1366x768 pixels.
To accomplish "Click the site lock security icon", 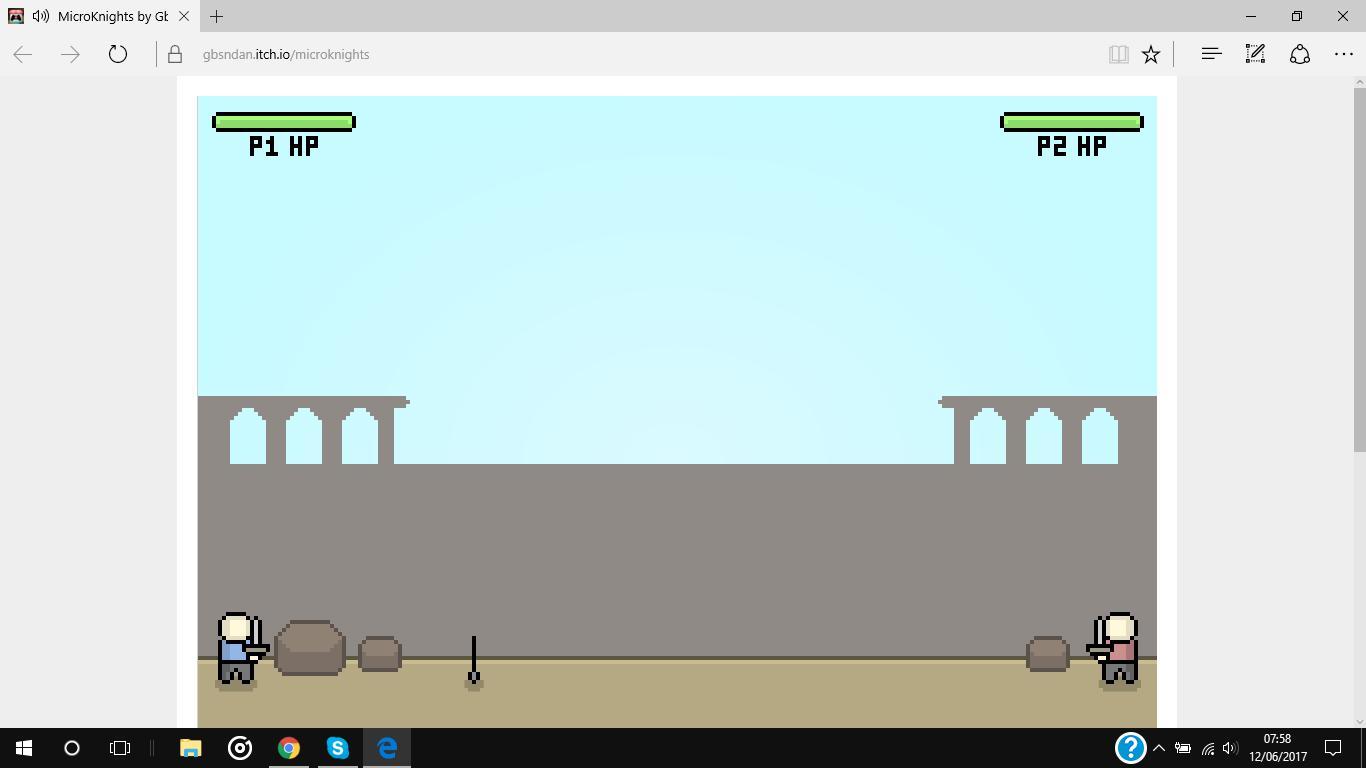I will pyautogui.click(x=175, y=54).
